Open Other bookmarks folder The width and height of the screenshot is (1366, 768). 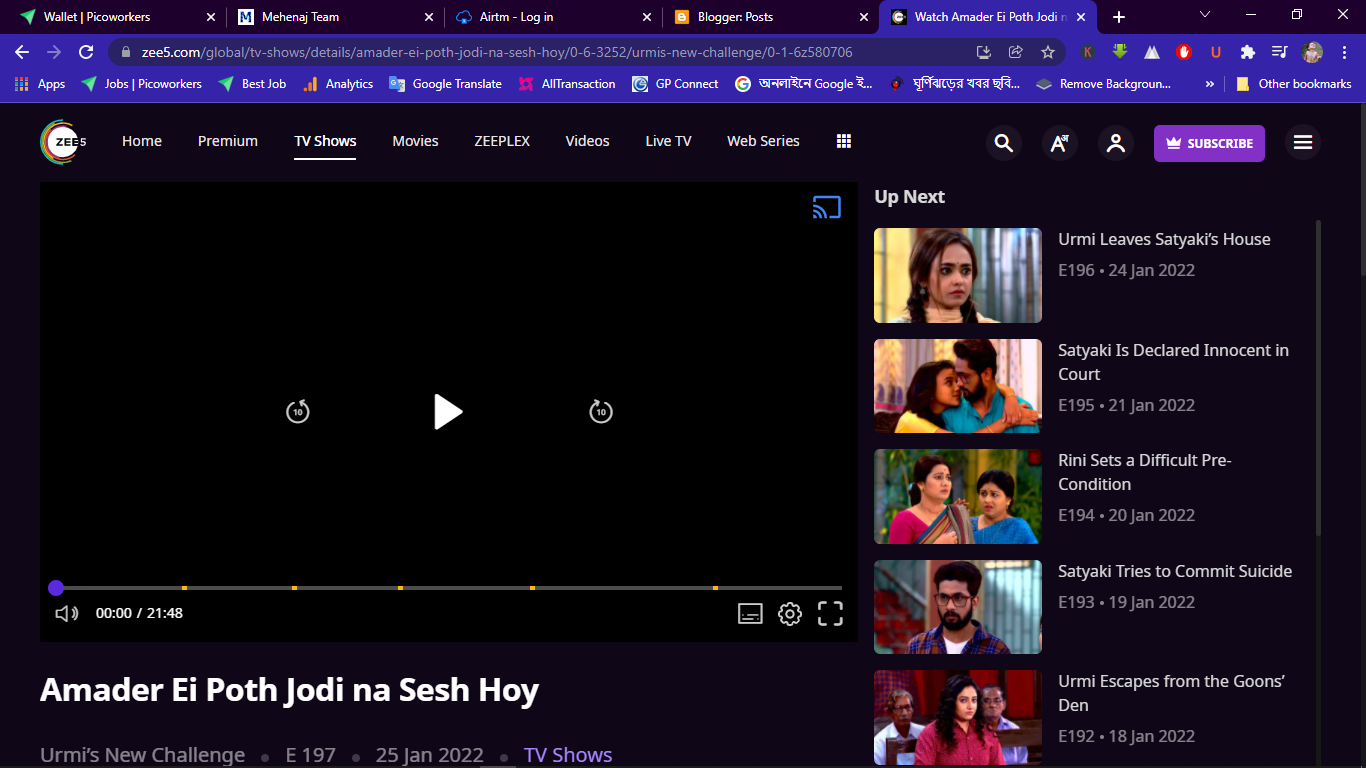pyautogui.click(x=1293, y=84)
